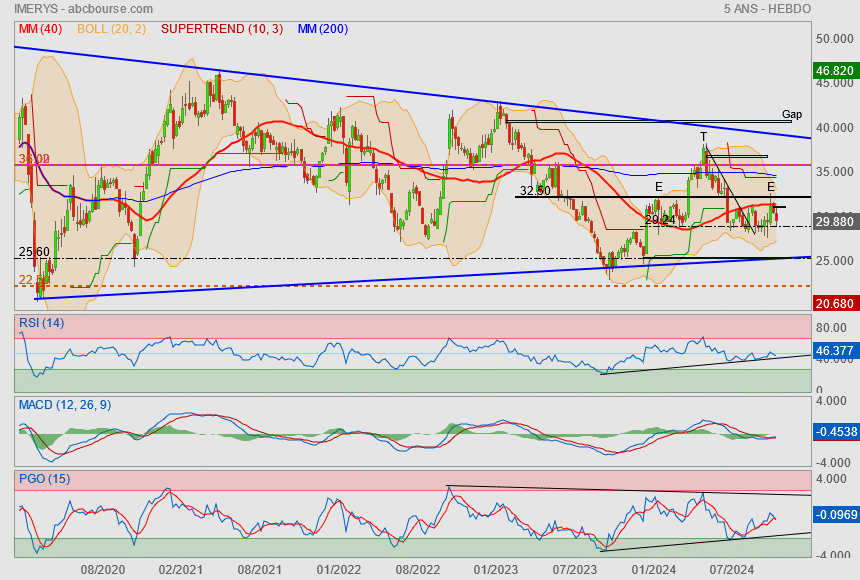Click the IMERYS - abcbourse.com chart title
Image resolution: width=860 pixels, height=580 pixels.
pos(83,9)
